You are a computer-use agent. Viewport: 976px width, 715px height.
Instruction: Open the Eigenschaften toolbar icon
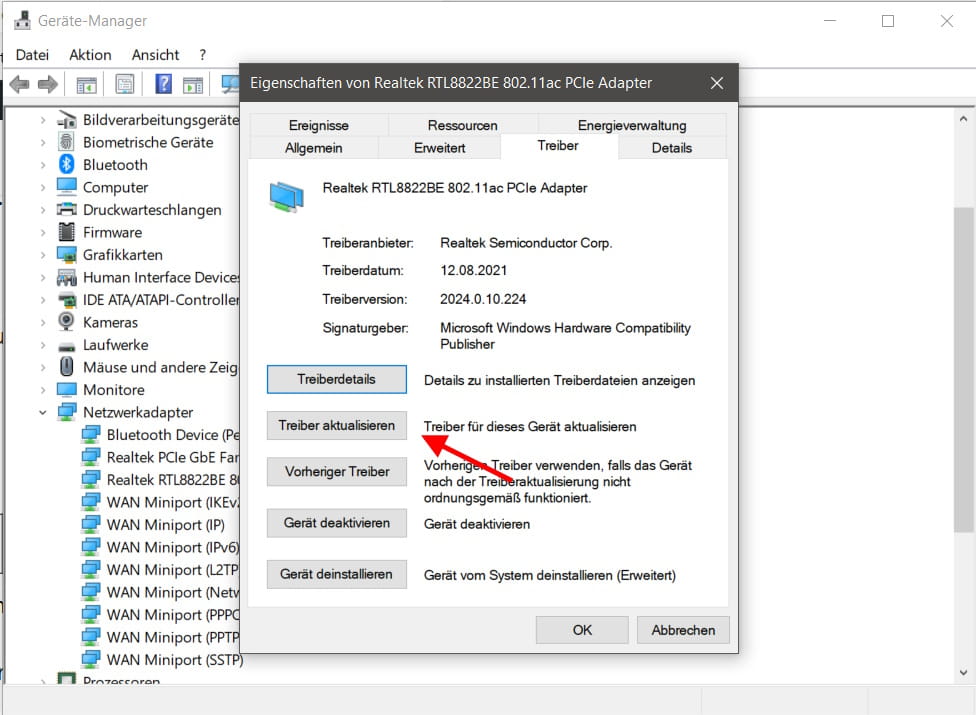(124, 84)
